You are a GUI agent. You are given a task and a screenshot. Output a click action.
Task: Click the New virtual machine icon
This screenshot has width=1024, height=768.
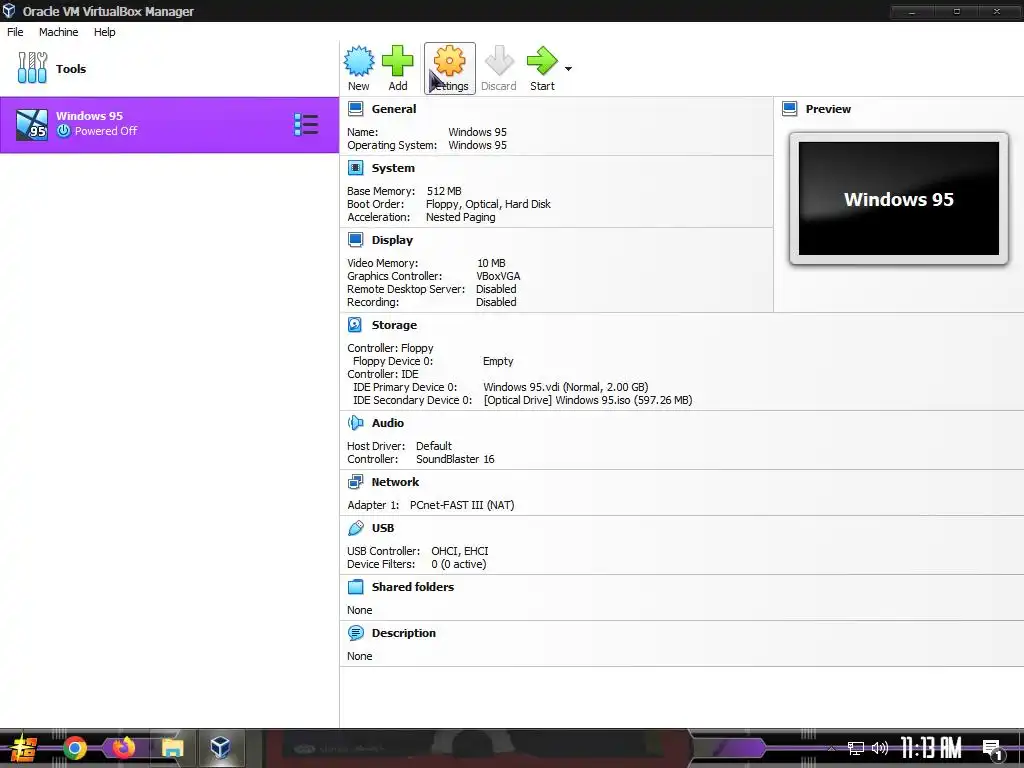point(359,61)
